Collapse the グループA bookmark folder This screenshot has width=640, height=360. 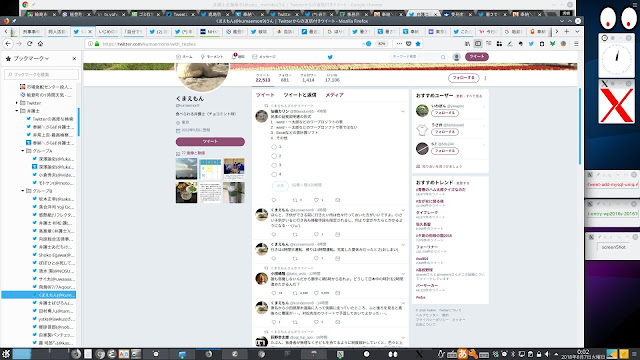pyautogui.click(x=23, y=151)
